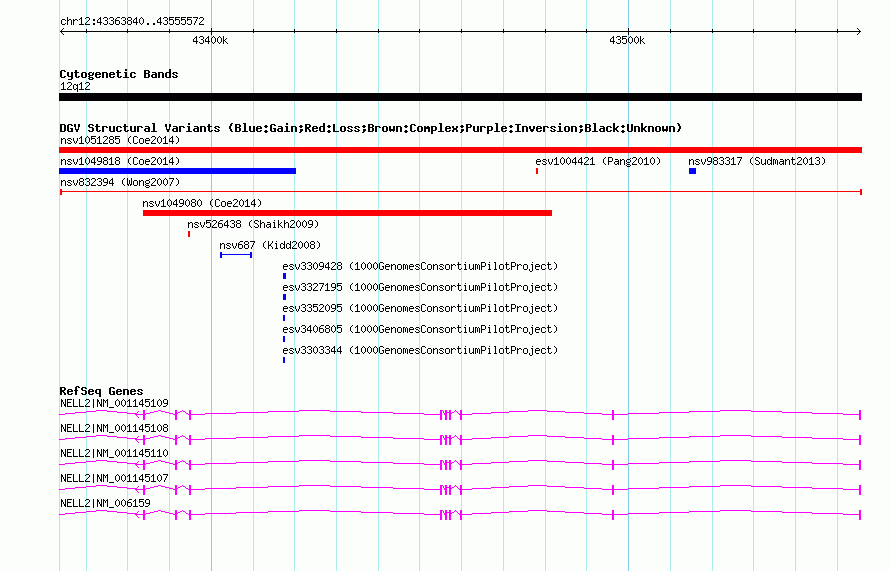Click the thin red nsv832394 variant line
Screen dimensions: 890x571
[x=460, y=192]
